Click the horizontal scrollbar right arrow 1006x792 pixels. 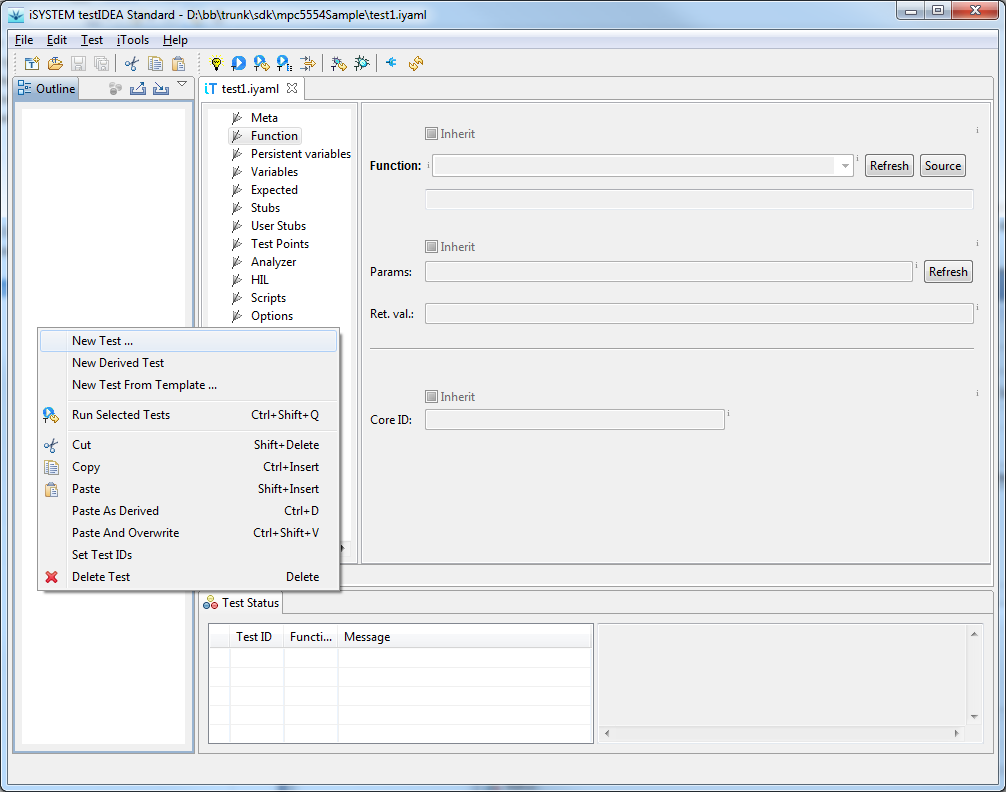(x=956, y=733)
